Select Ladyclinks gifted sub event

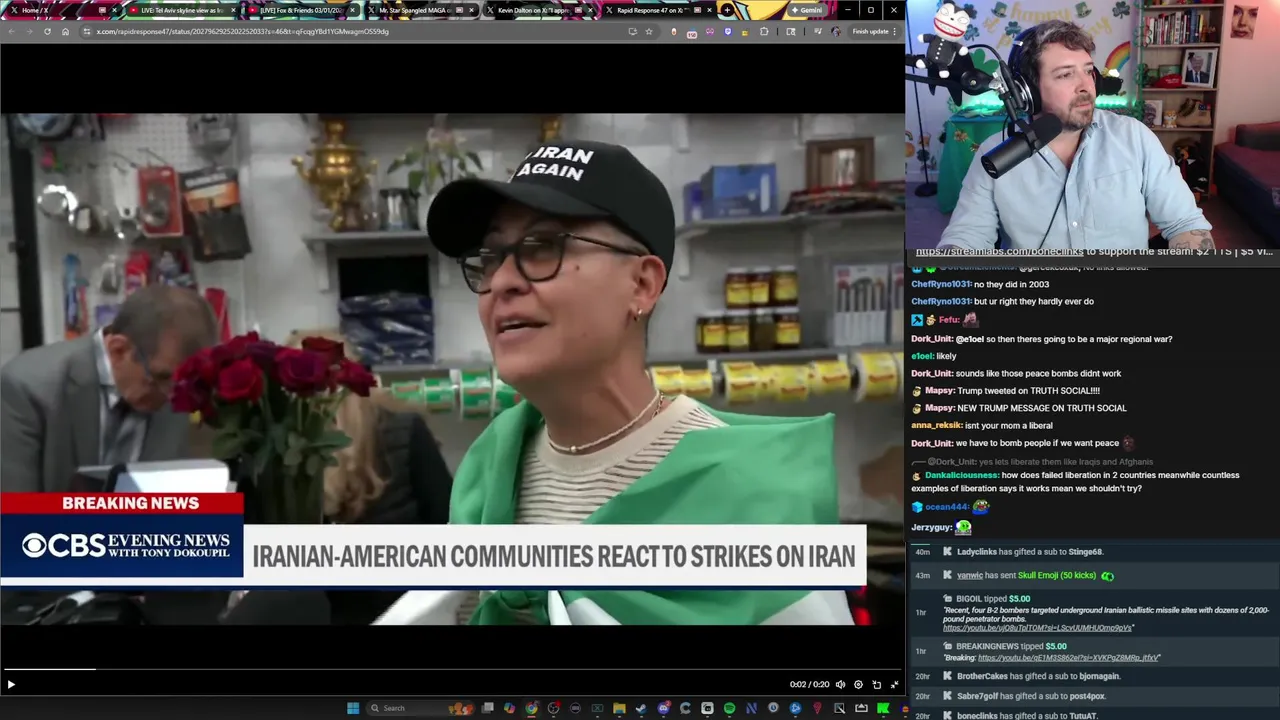1030,552
